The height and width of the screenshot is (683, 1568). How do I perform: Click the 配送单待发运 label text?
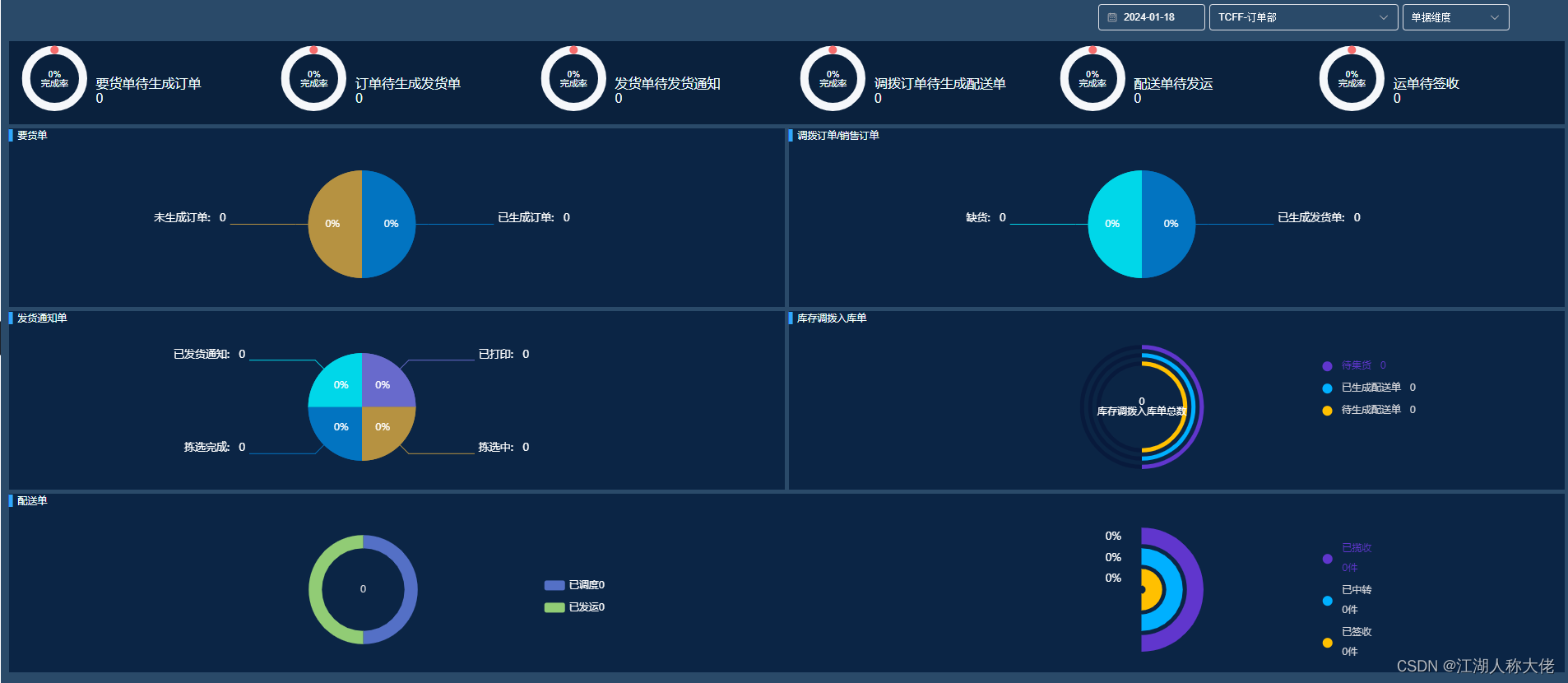pyautogui.click(x=1173, y=83)
